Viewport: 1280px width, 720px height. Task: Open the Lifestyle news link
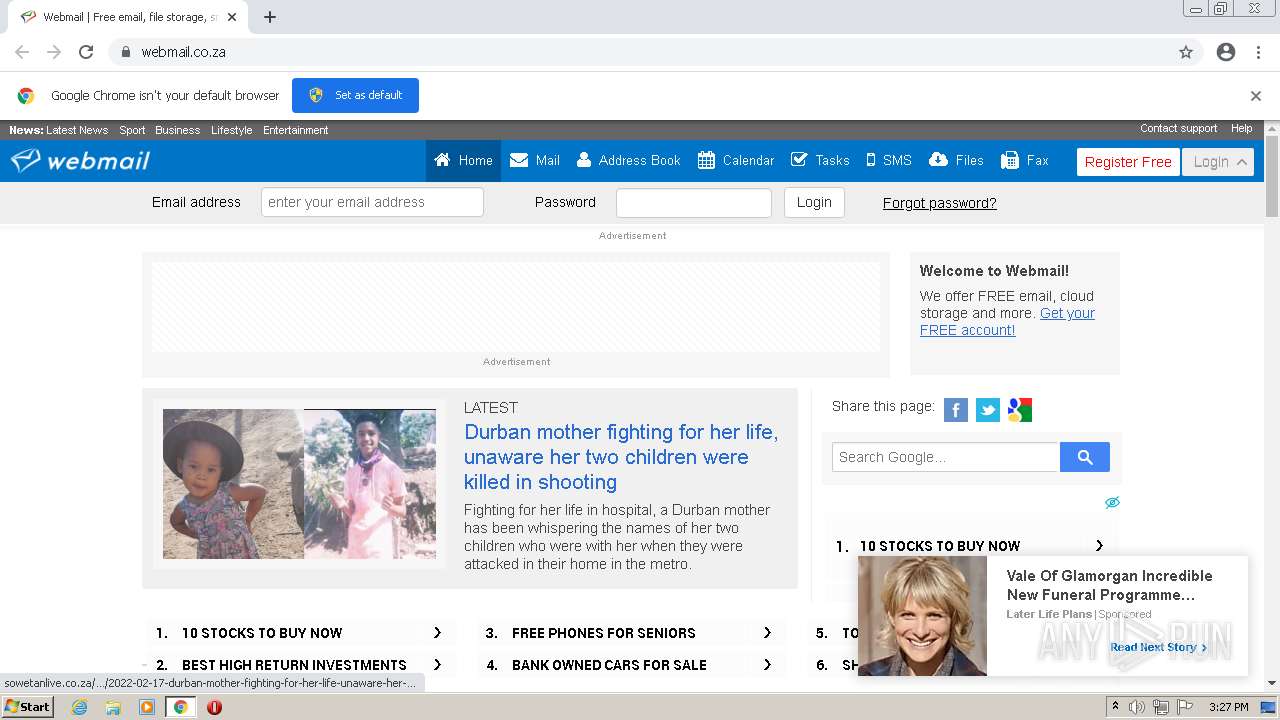point(231,130)
